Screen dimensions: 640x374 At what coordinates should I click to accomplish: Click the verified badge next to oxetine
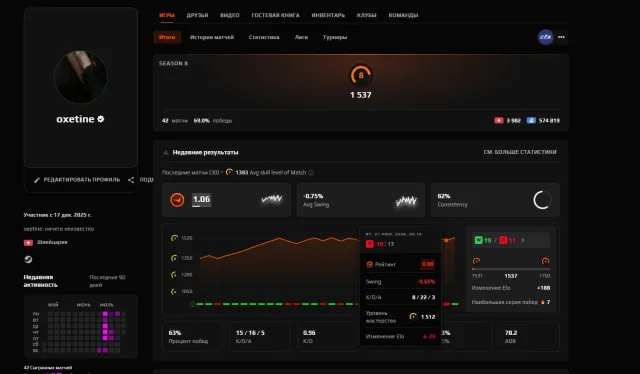[x=100, y=119]
